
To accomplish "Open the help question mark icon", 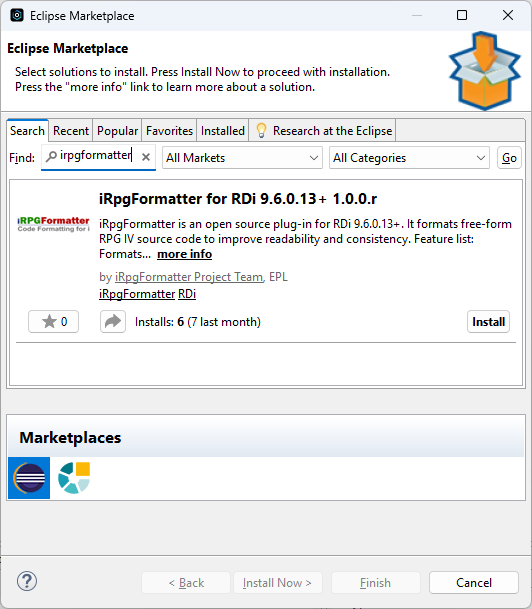I will [27, 581].
